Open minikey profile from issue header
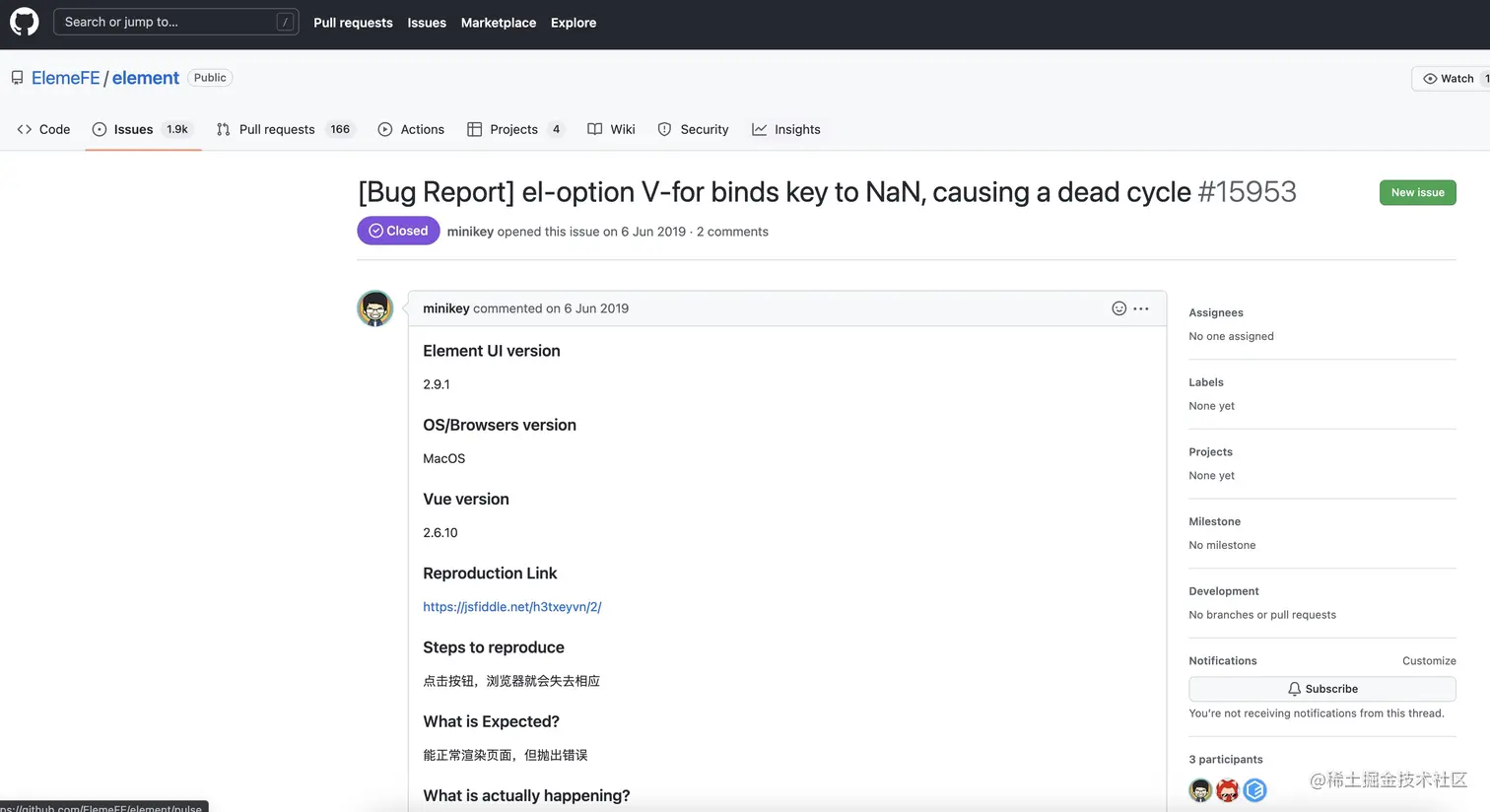1490x812 pixels. 470,232
